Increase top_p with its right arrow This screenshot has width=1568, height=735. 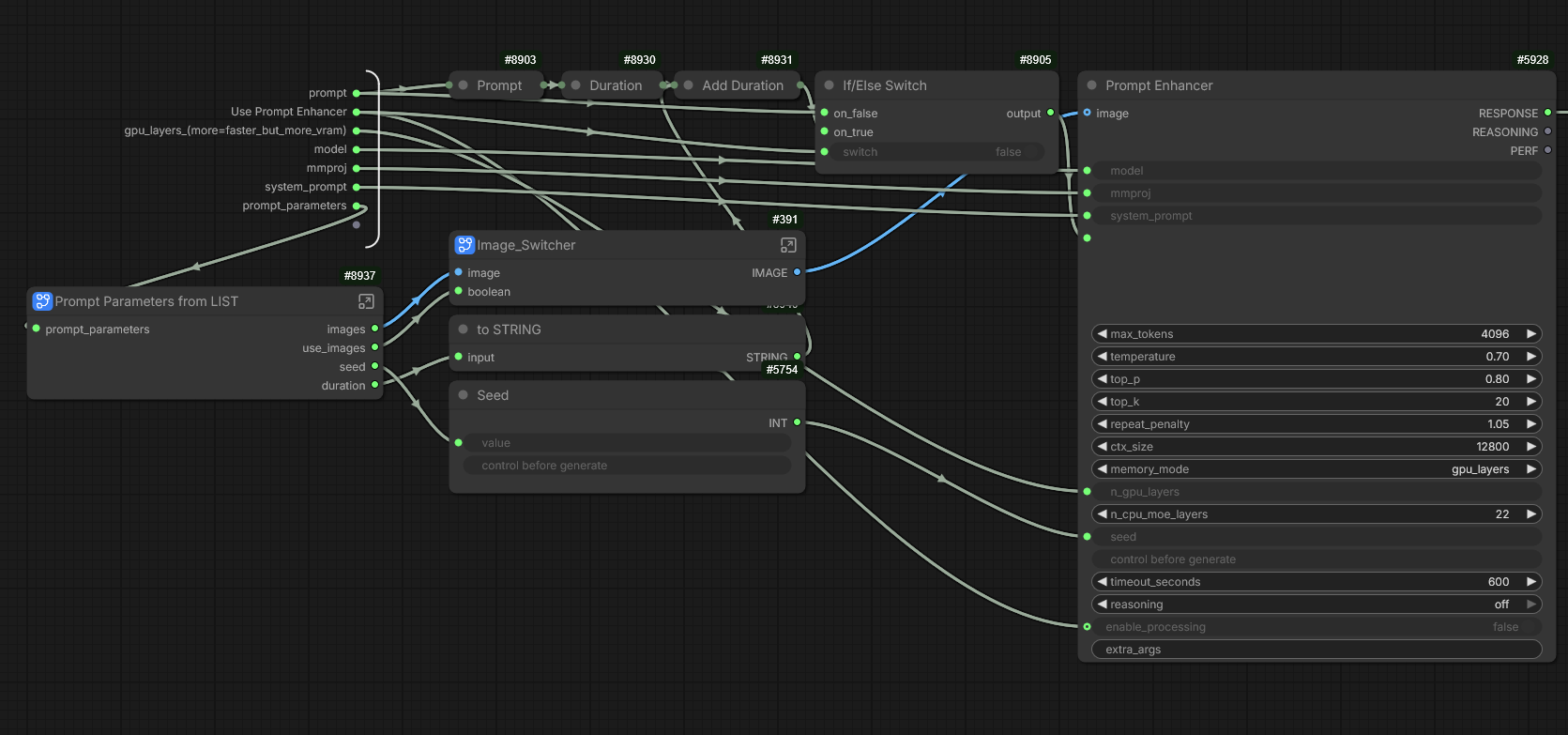(1531, 379)
